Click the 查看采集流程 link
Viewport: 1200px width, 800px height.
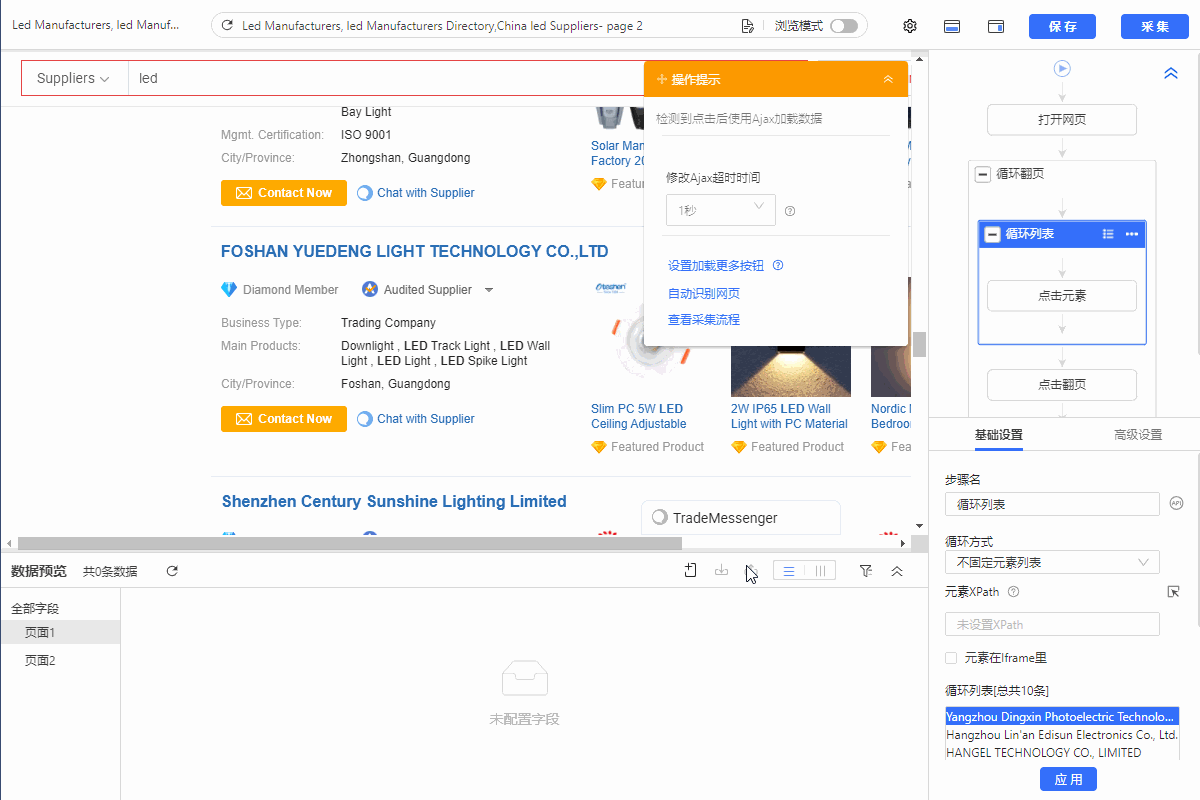pyautogui.click(x=704, y=320)
